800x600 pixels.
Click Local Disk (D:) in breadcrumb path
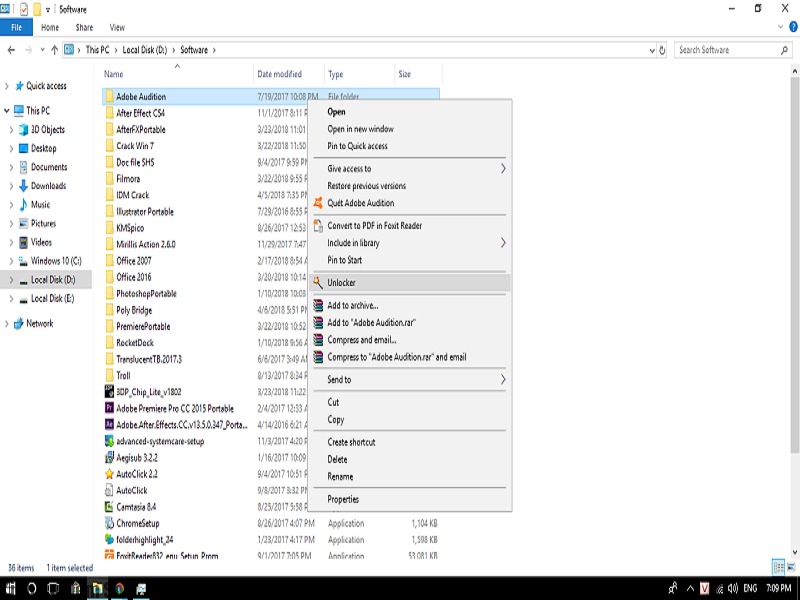[144, 50]
